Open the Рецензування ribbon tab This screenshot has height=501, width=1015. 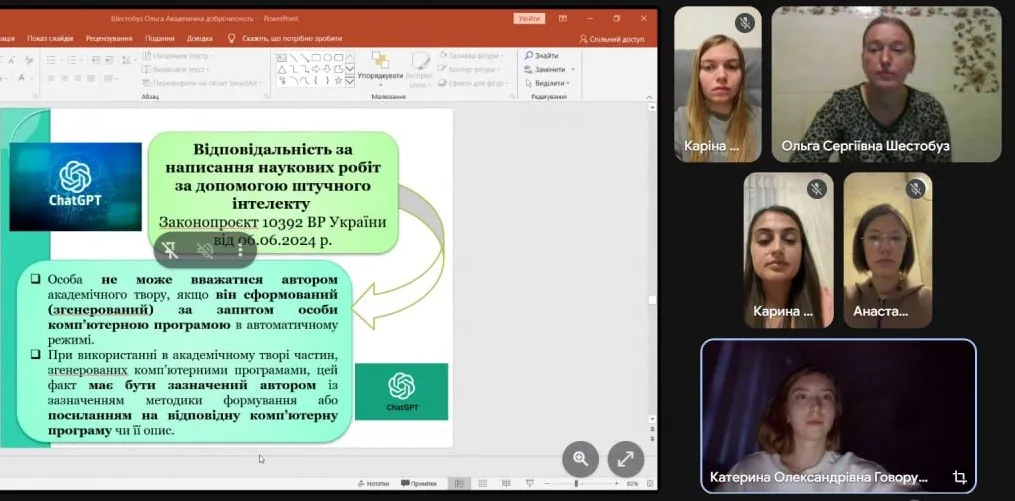point(109,38)
